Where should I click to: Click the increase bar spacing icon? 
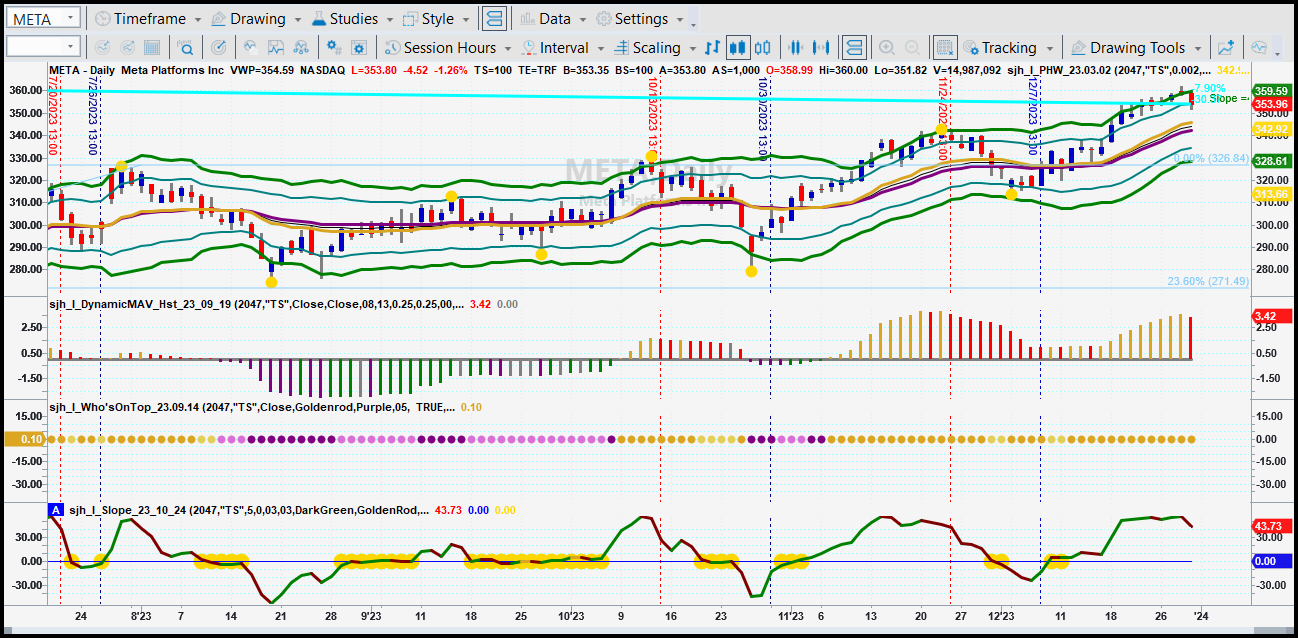(x=823, y=47)
